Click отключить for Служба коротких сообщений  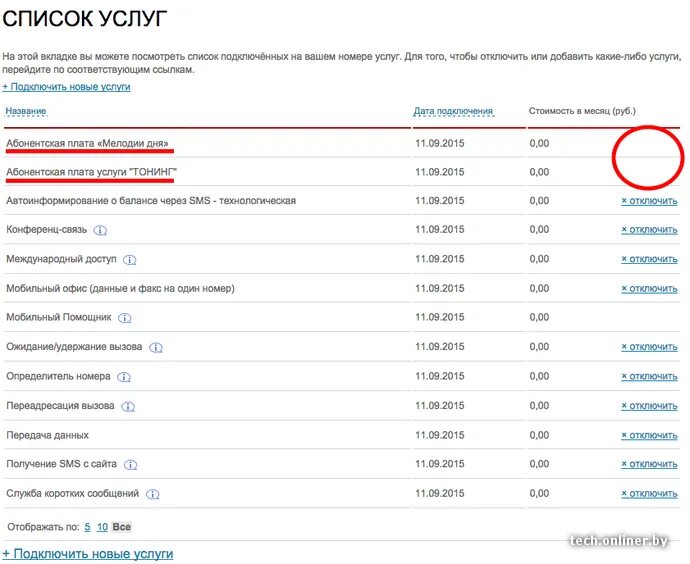[649, 494]
